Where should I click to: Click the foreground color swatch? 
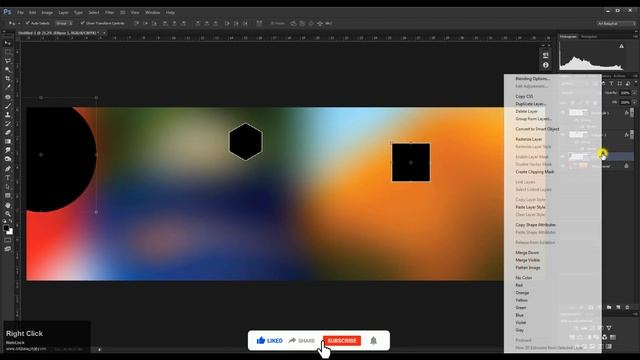click(6, 229)
